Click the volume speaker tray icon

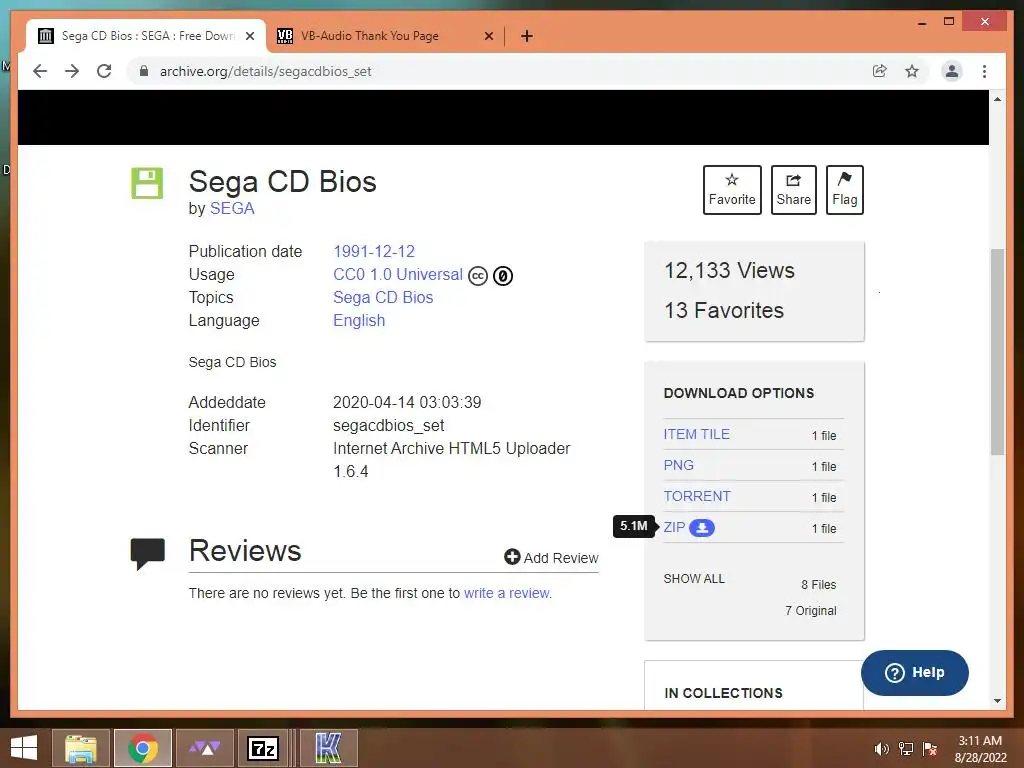coord(882,749)
